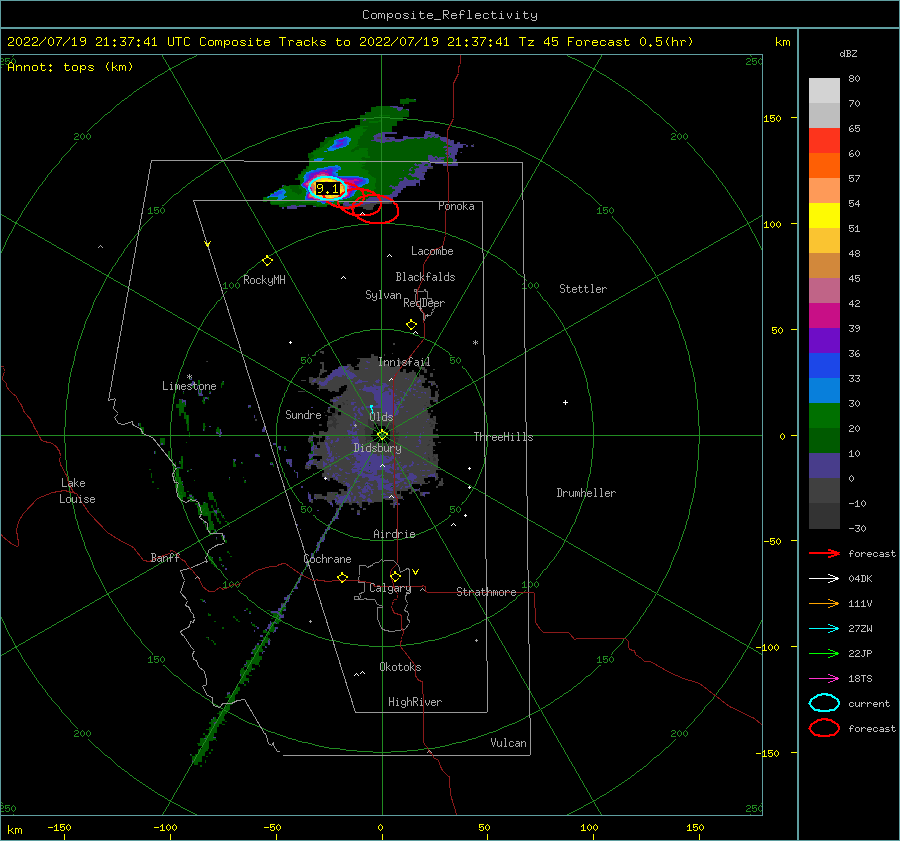This screenshot has width=900, height=841.
Task: Select the yellow diamond marker below RedDeer
Action: coord(412,325)
